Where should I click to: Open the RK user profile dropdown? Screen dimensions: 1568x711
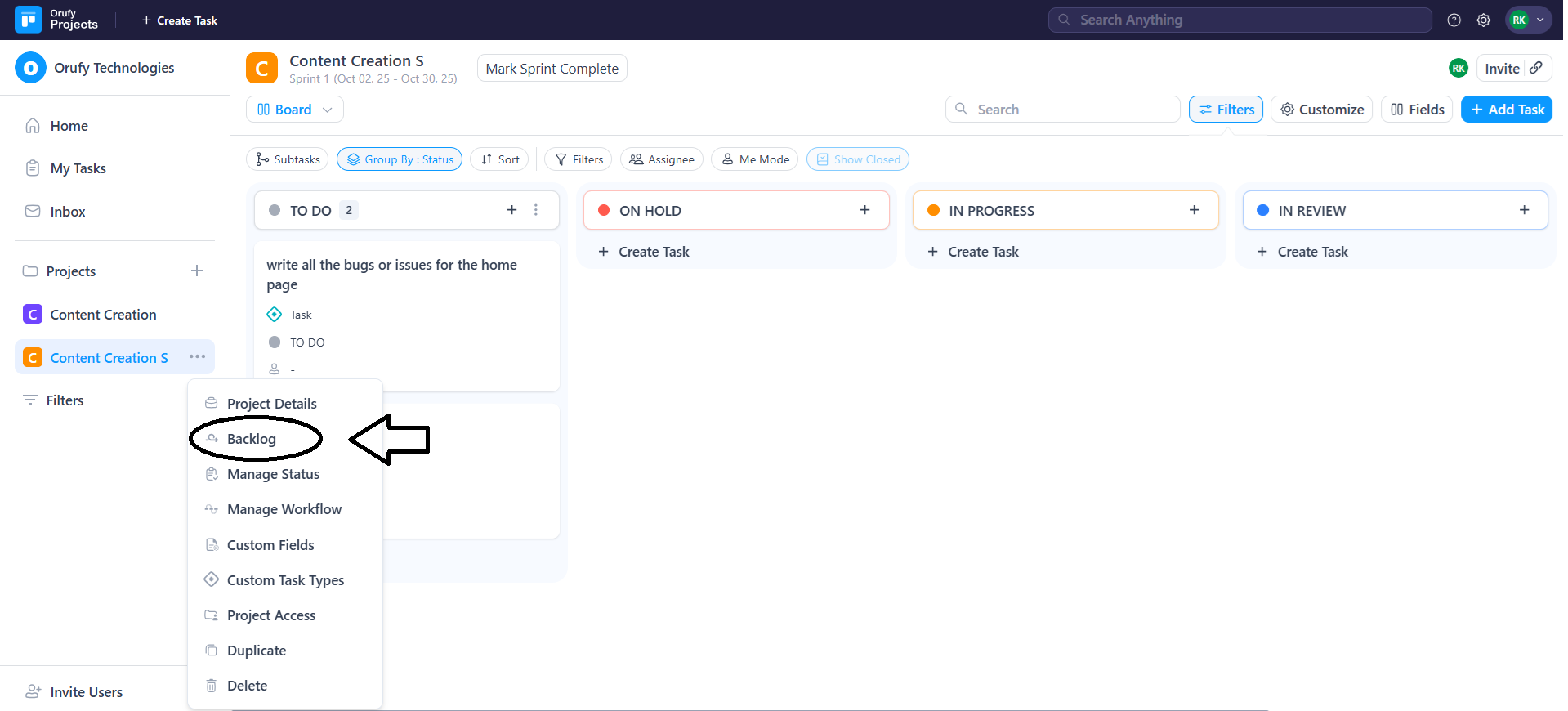(x=1528, y=20)
